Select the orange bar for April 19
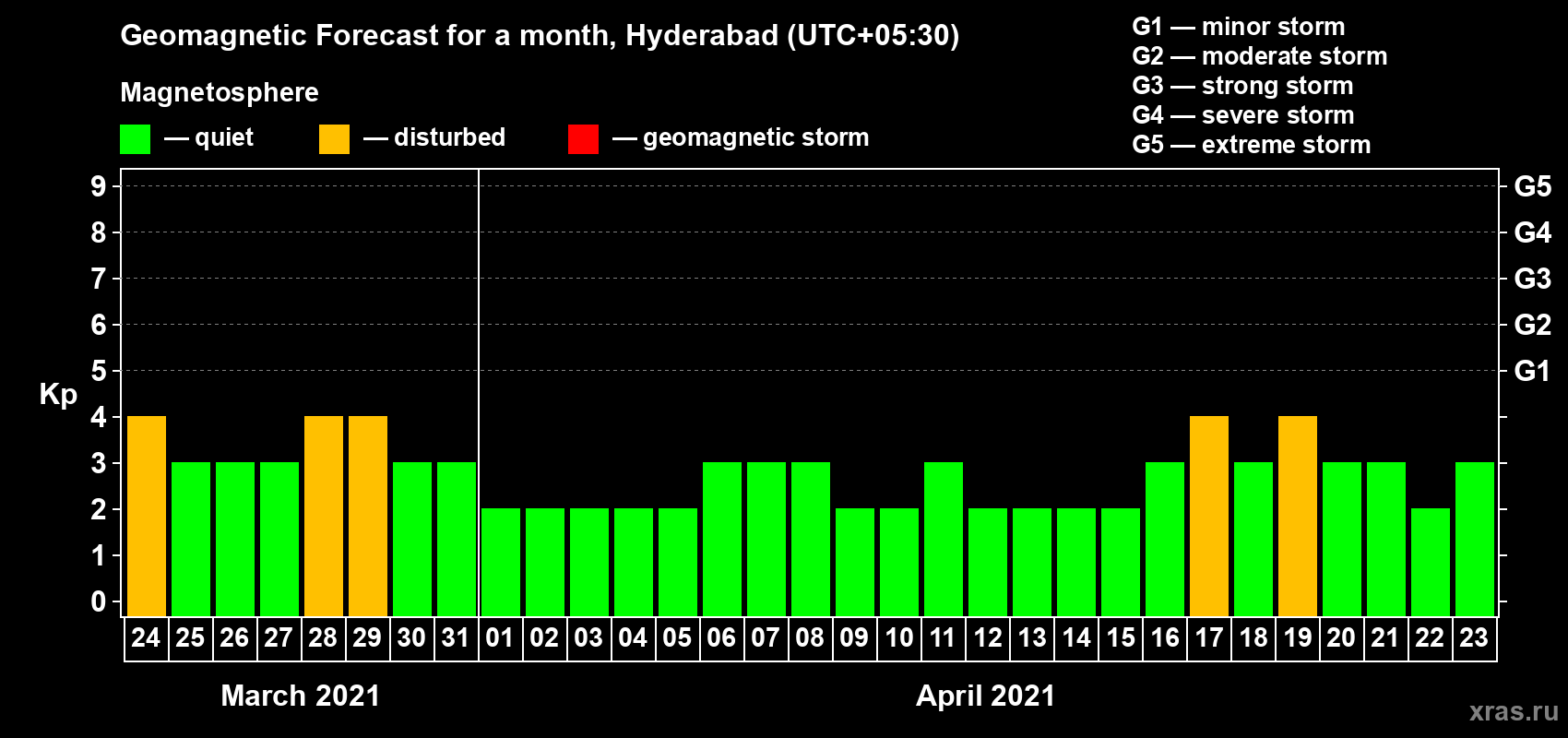 [x=1298, y=517]
